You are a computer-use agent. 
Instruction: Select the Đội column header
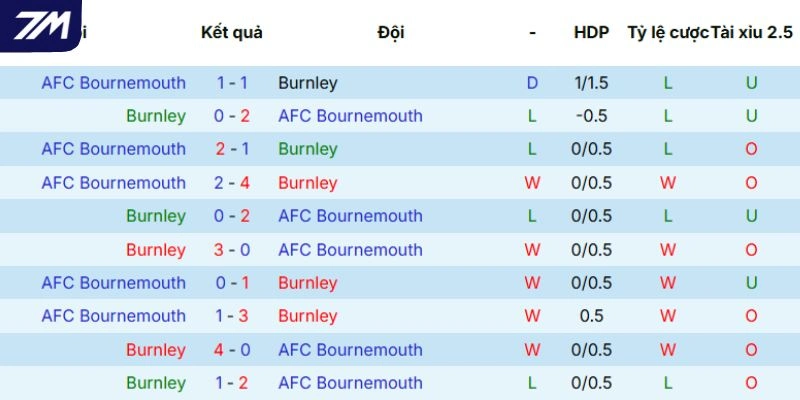pyautogui.click(x=391, y=32)
